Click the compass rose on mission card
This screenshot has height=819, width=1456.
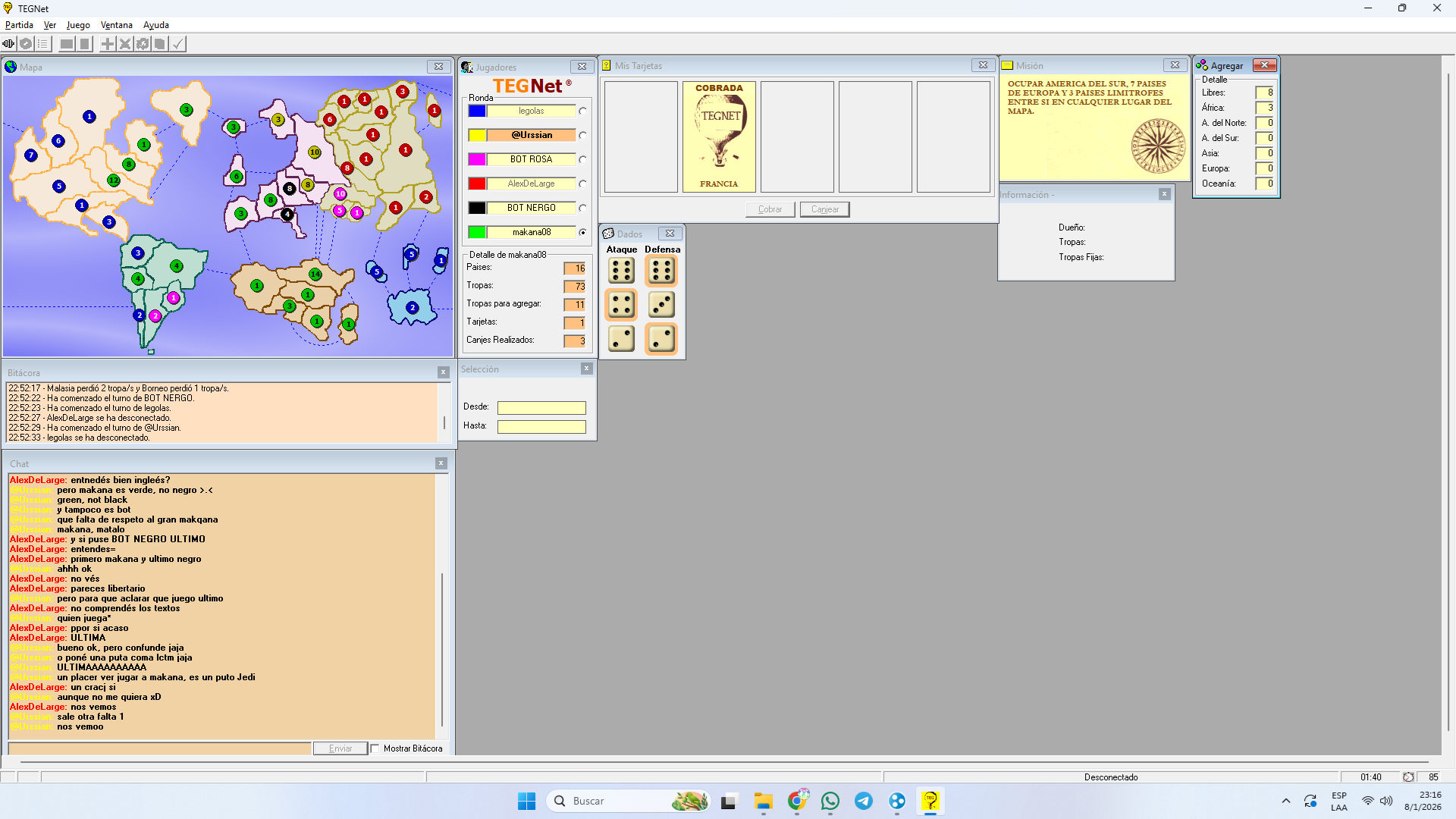tap(1158, 146)
